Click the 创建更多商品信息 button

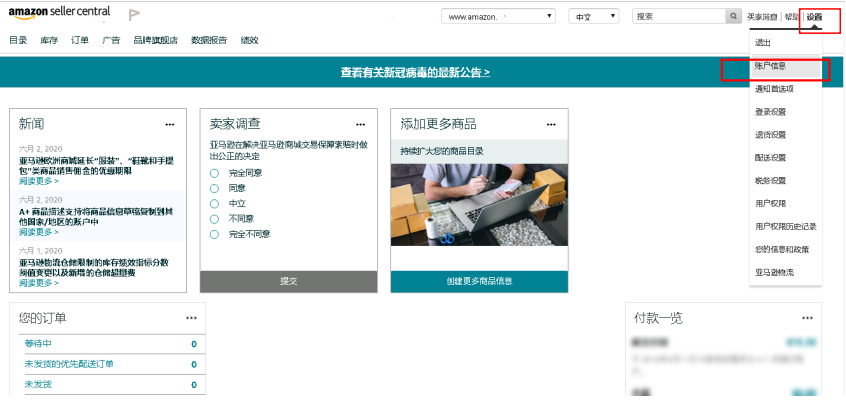click(479, 282)
